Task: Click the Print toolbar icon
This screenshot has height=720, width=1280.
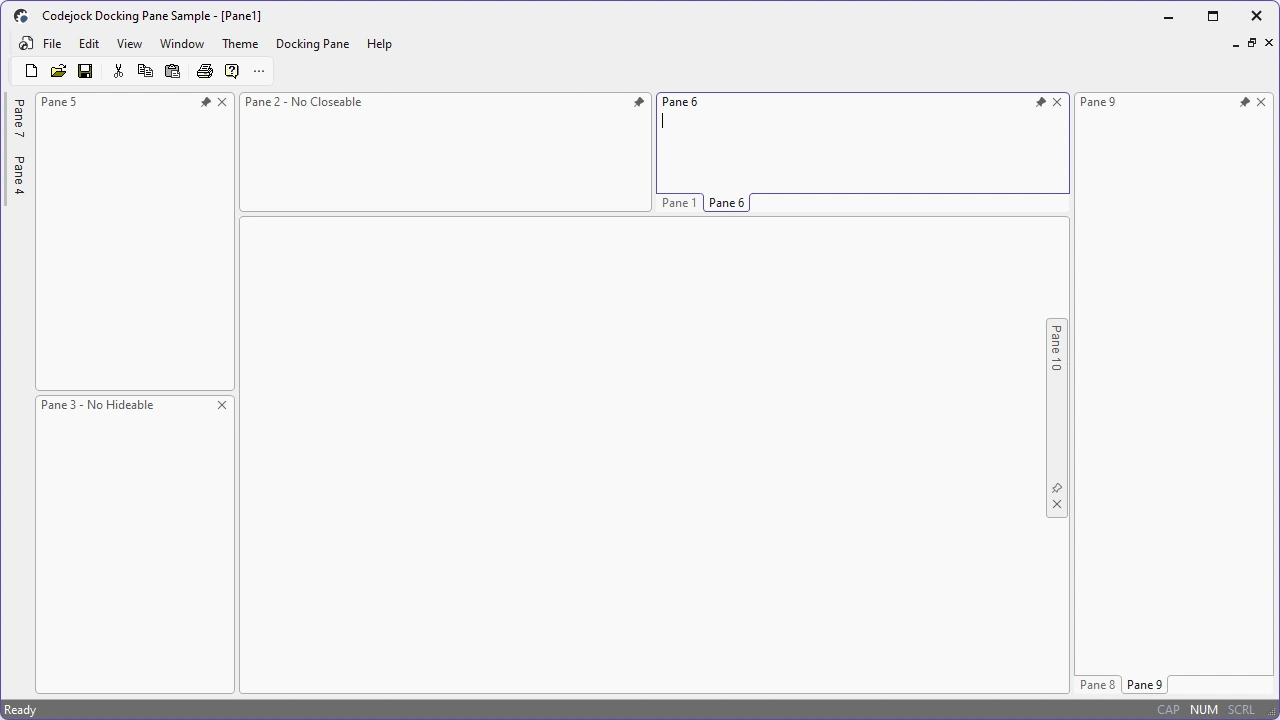Action: pos(205,71)
